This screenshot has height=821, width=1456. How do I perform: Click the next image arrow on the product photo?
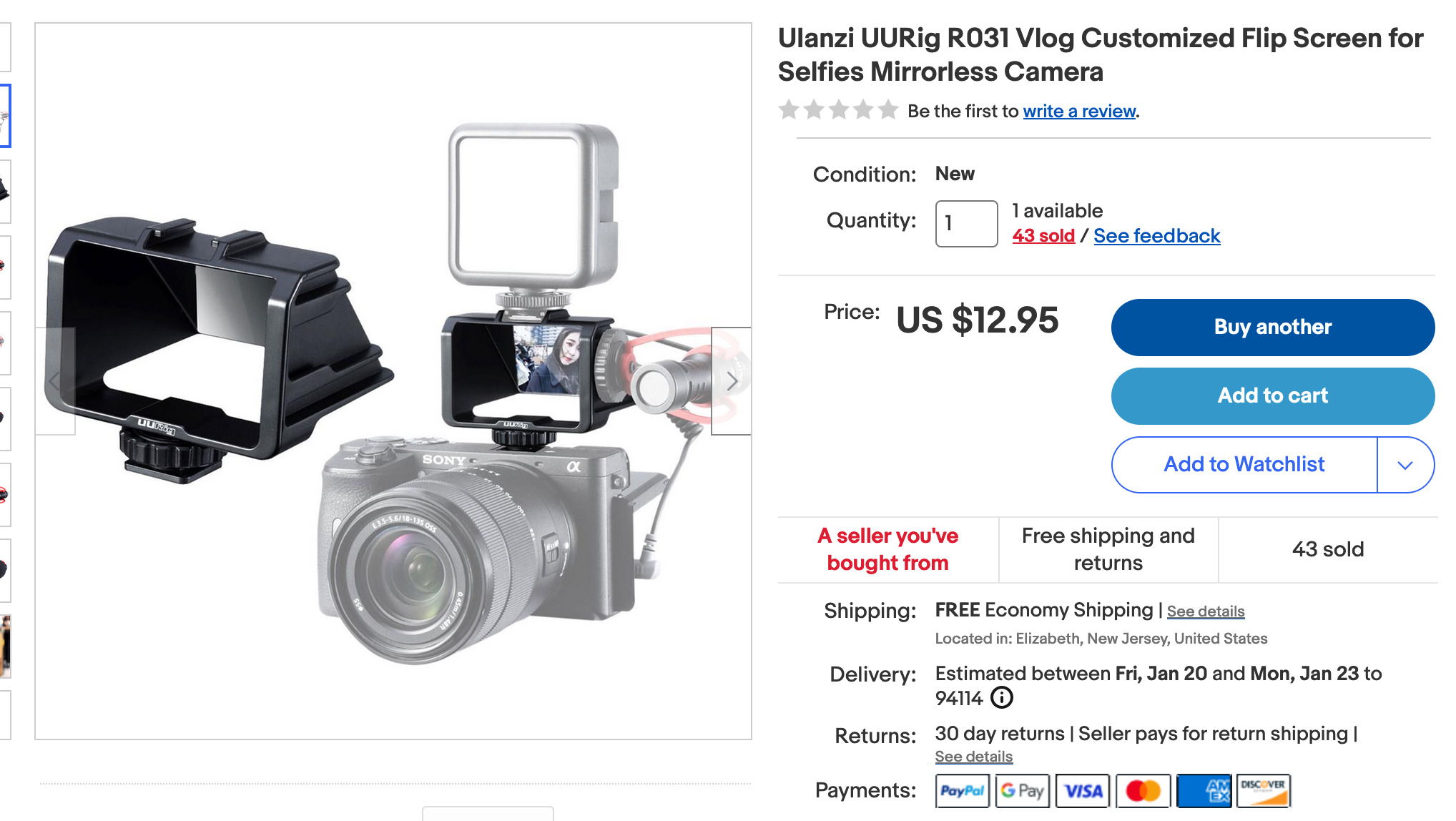click(731, 381)
